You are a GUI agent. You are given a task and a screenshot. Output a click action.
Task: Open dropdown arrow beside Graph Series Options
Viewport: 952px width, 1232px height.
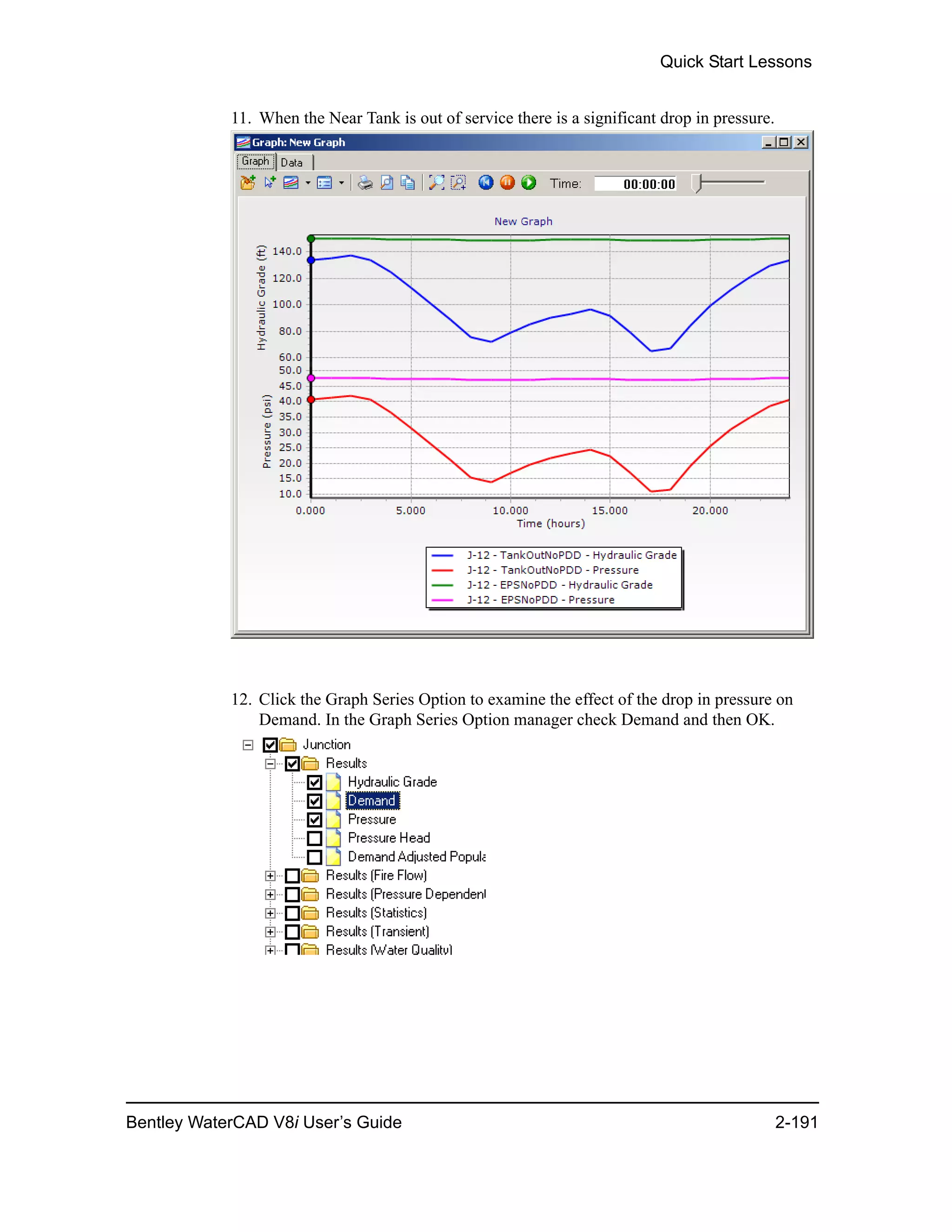click(308, 183)
